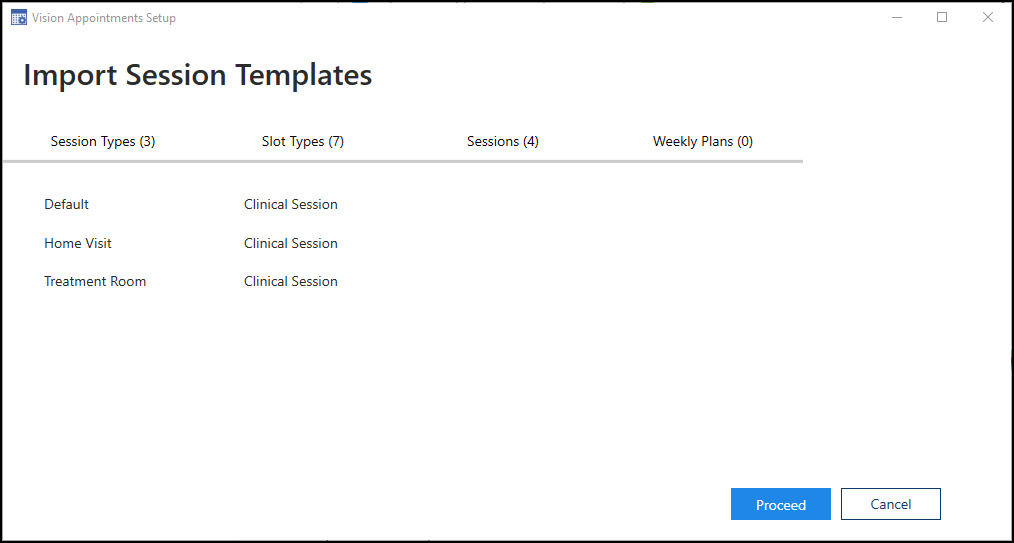Click Clinical Session beside Home Visit
The image size is (1014, 543).
click(291, 244)
